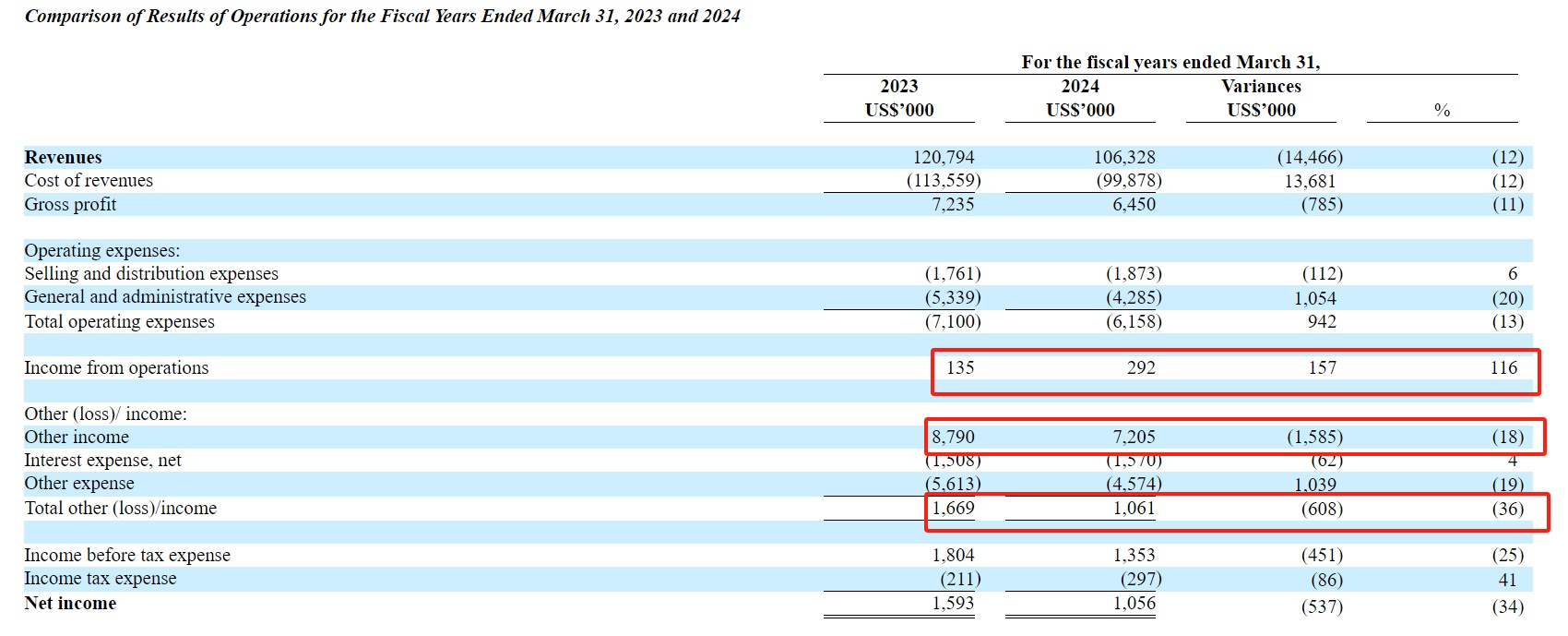The height and width of the screenshot is (636, 1568).
Task: Click the variance value 13,681
Action: click(1310, 181)
